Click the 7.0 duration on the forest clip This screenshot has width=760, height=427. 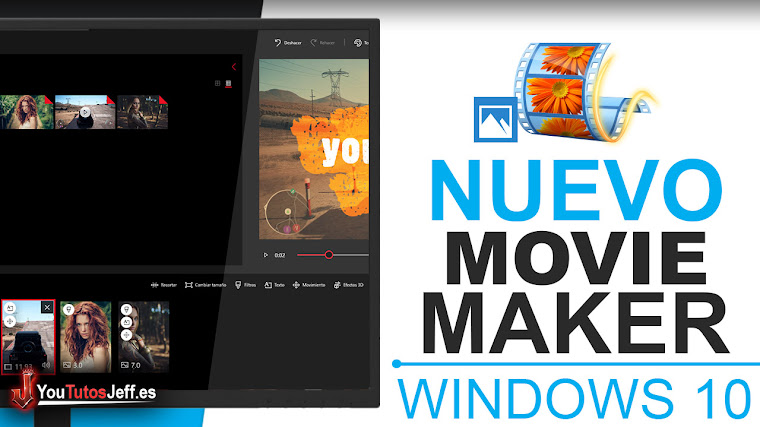coord(135,365)
